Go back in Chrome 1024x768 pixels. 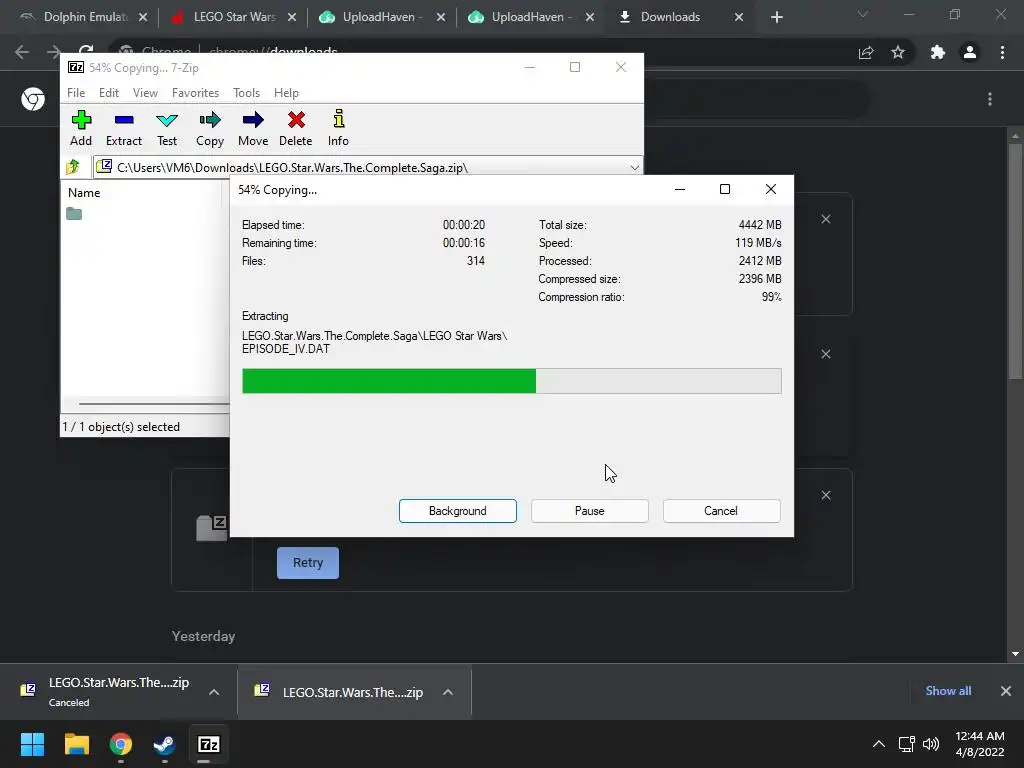click(x=22, y=52)
